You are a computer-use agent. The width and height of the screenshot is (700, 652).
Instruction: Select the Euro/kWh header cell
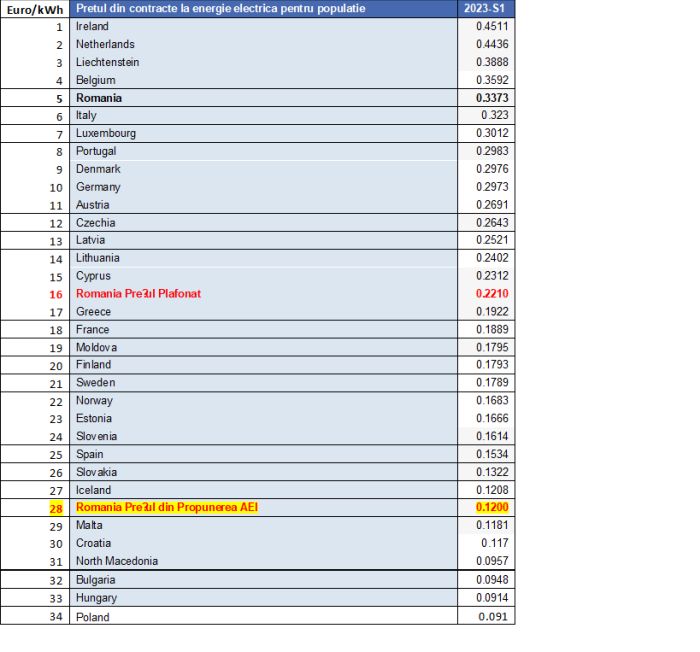[35, 9]
